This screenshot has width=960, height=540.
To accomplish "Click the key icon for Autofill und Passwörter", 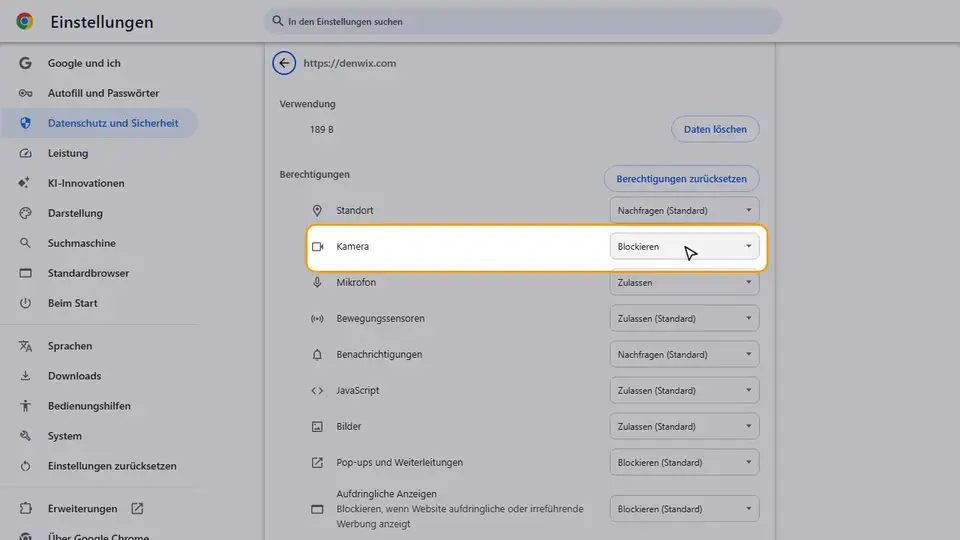I will click(x=25, y=93).
